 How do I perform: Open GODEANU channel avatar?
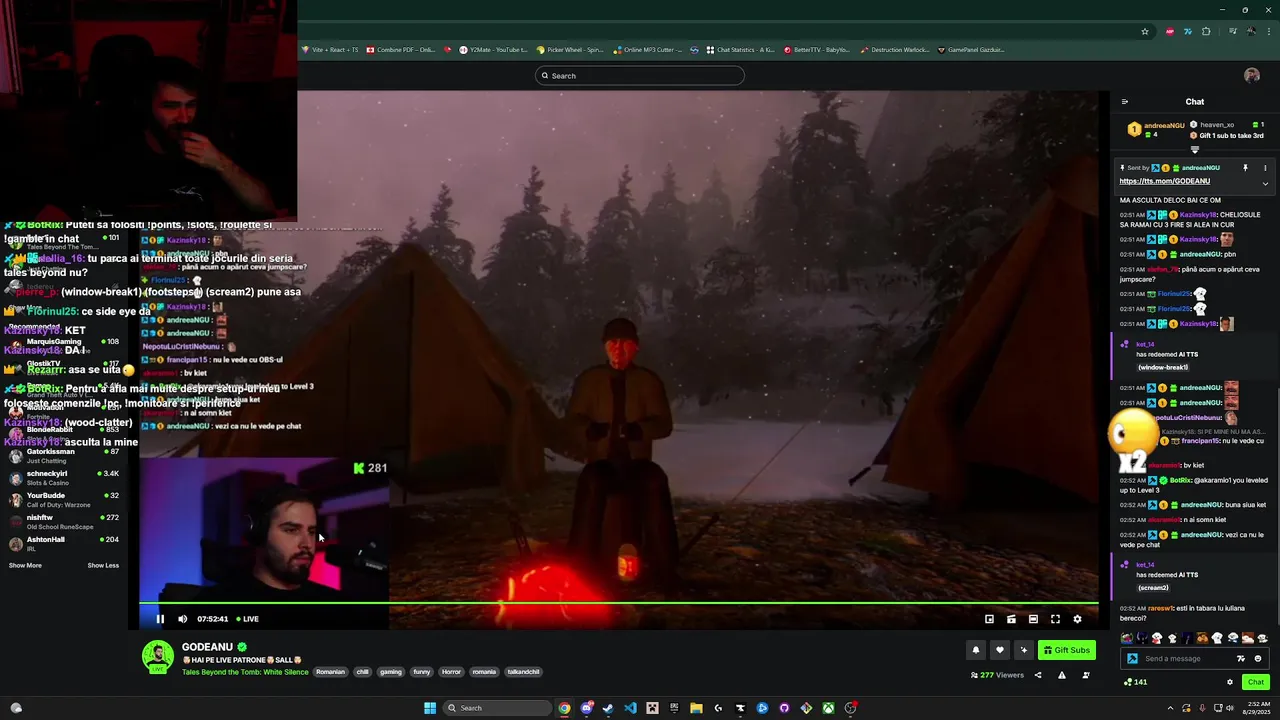point(157,657)
